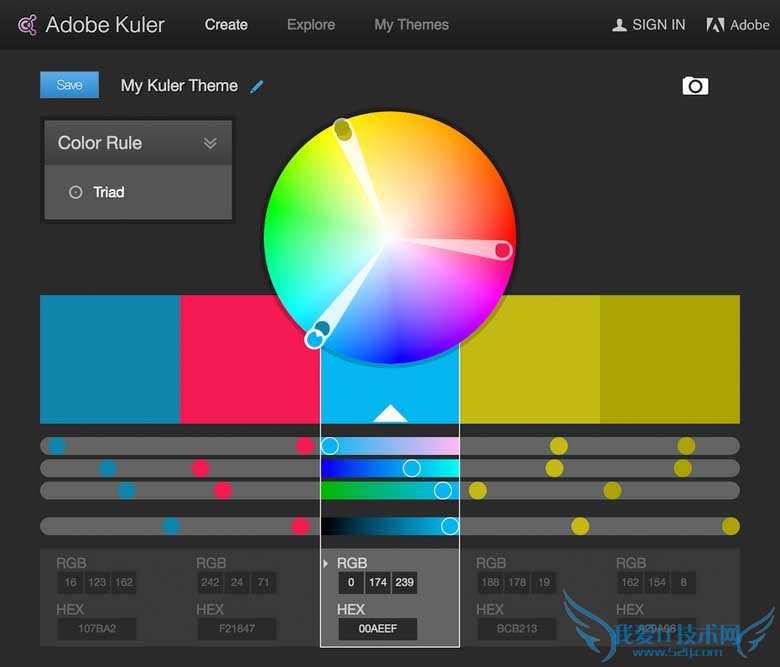
Task: Go to My Themes tab
Action: (x=411, y=25)
